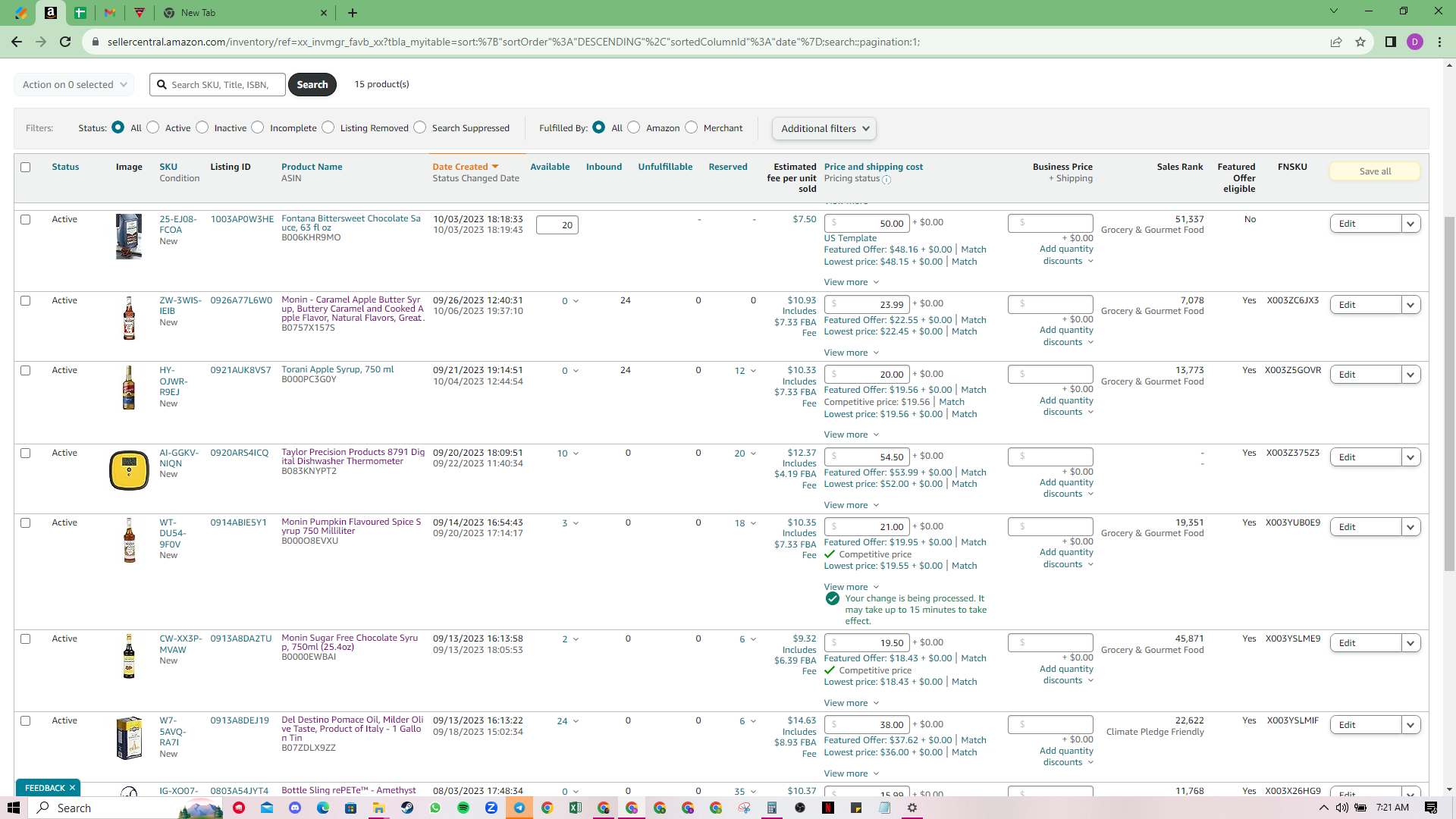Focus the Search SKU, Title, ISBN field
This screenshot has height=819, width=1456.
(x=218, y=84)
